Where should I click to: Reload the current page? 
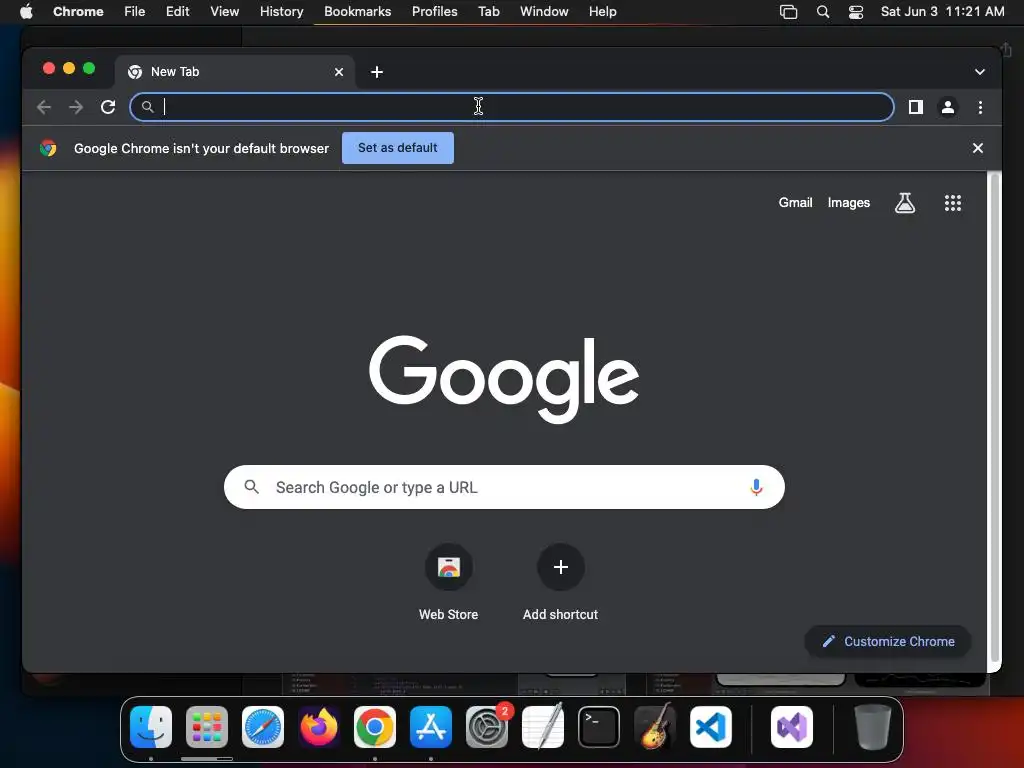pos(108,107)
